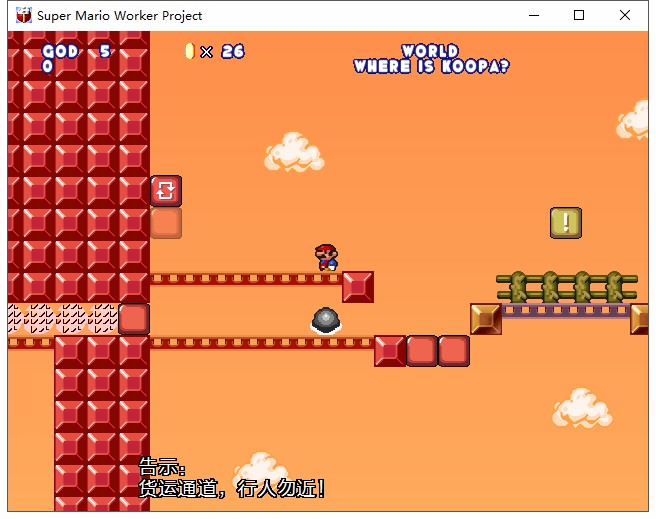Click the app icon in the title bar
This screenshot has height=519, width=656.
coord(24,15)
